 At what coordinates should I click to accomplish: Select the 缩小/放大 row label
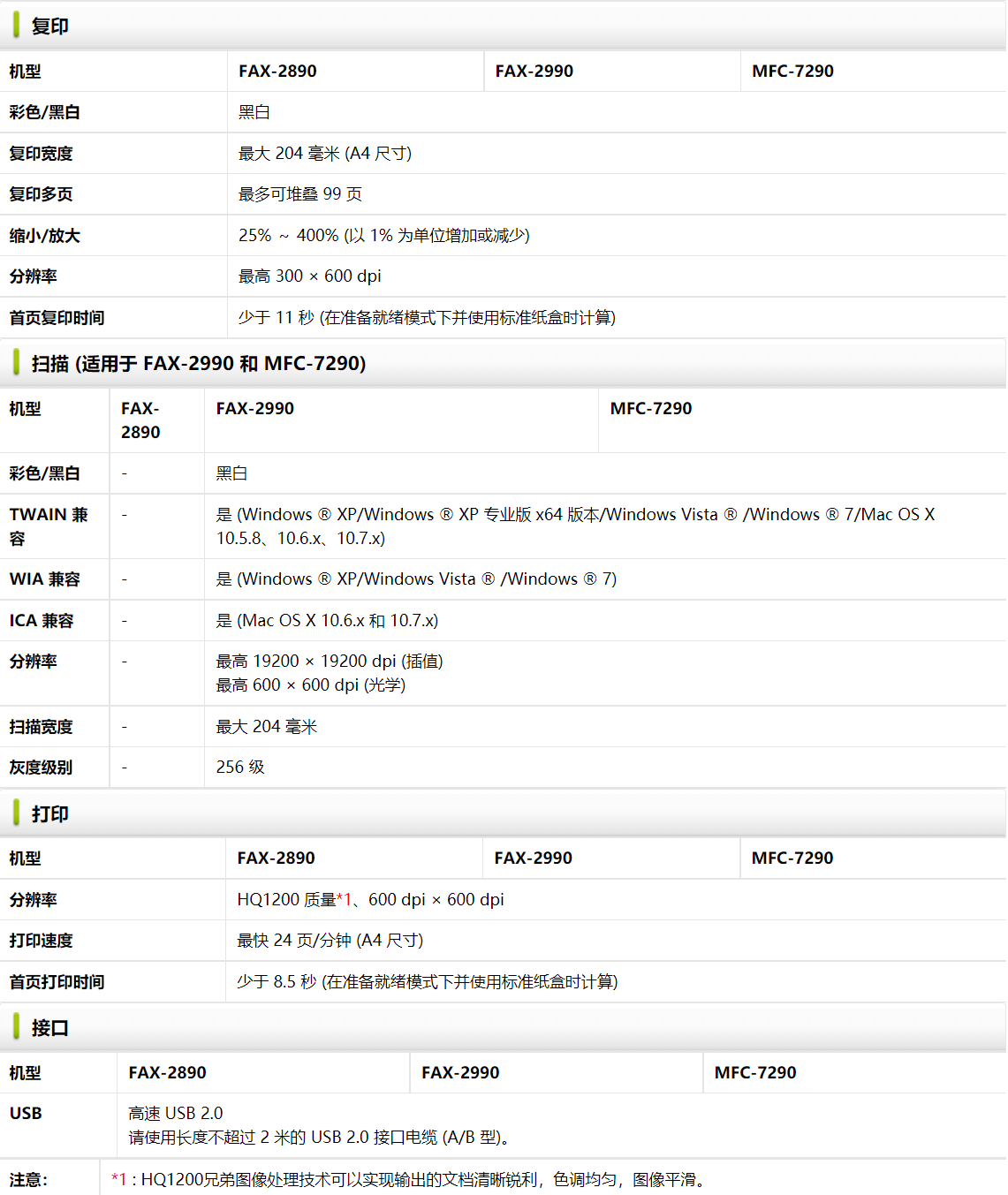[45, 236]
